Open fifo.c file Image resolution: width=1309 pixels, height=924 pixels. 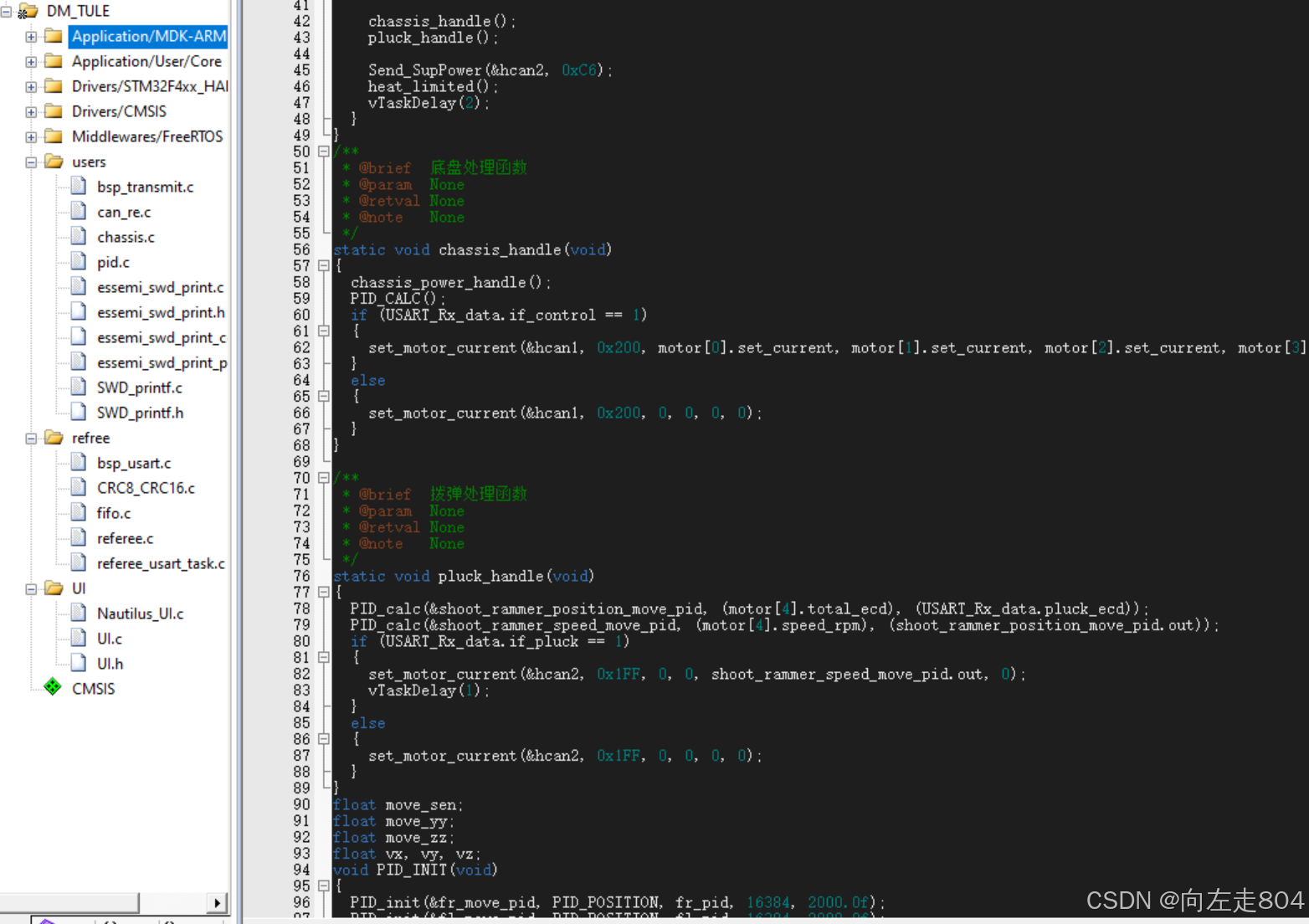pyautogui.click(x=114, y=514)
